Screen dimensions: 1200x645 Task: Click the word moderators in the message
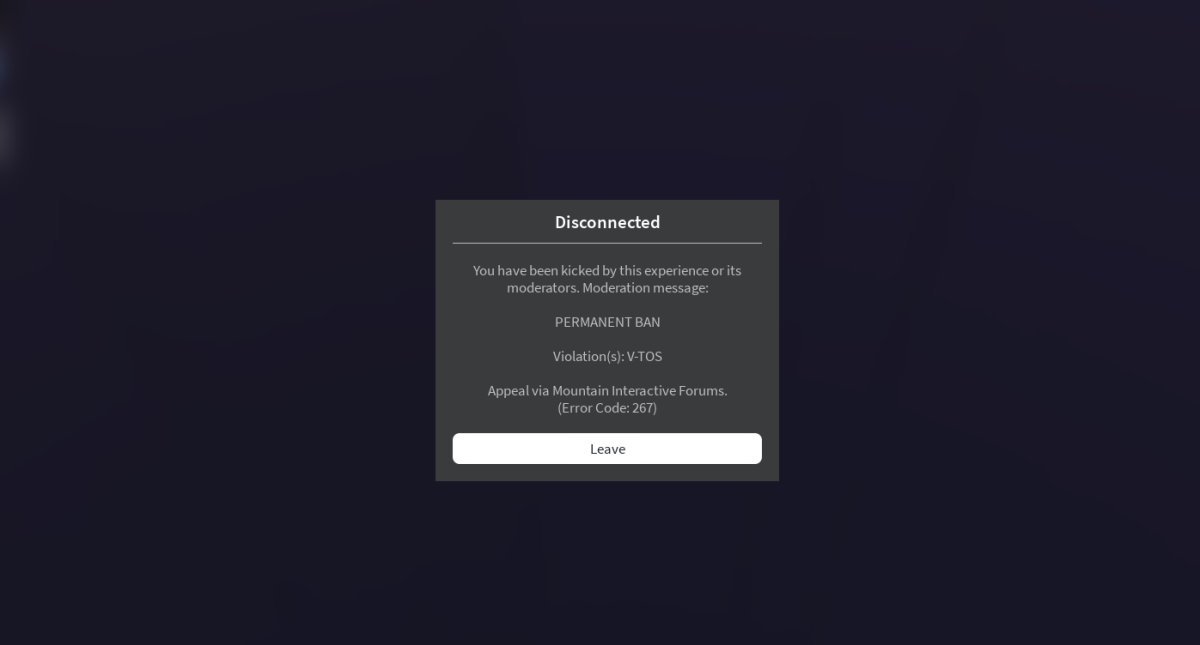[x=543, y=288]
